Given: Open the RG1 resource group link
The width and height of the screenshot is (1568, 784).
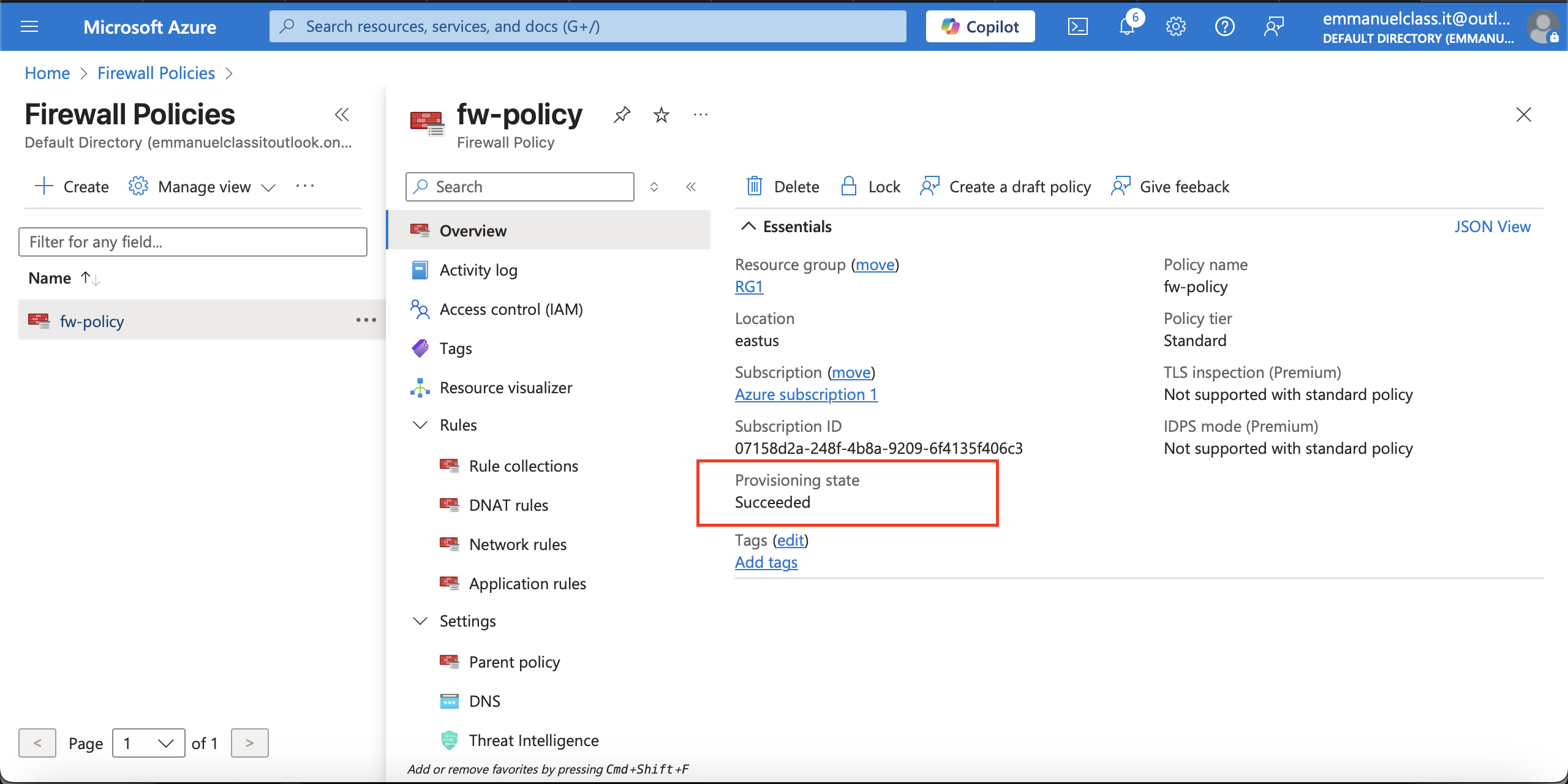Looking at the screenshot, I should tap(748, 287).
